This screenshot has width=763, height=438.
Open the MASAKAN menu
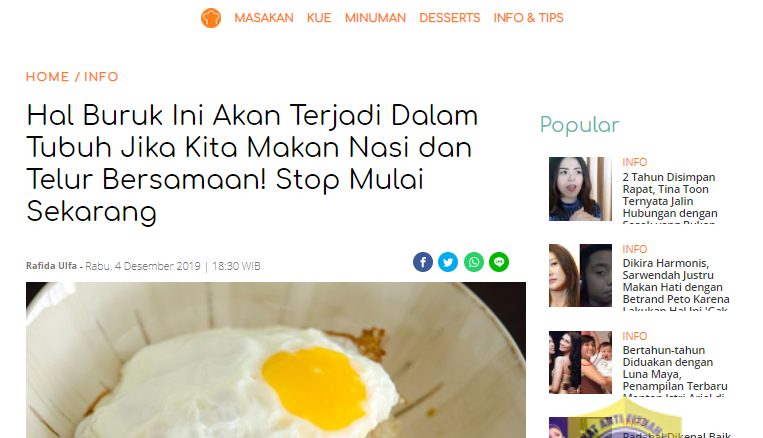pos(264,18)
